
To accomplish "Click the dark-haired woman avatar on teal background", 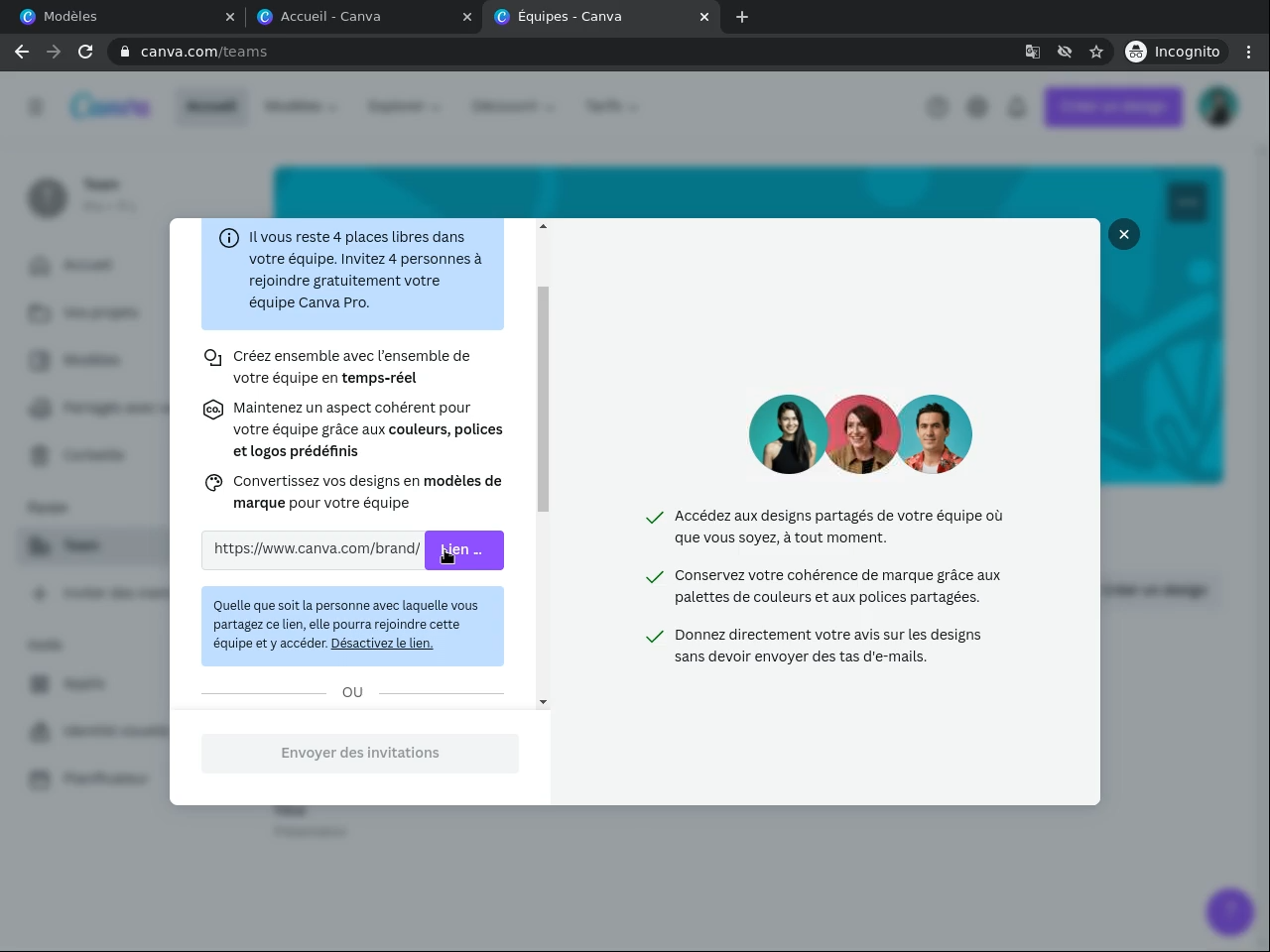I will click(x=789, y=434).
